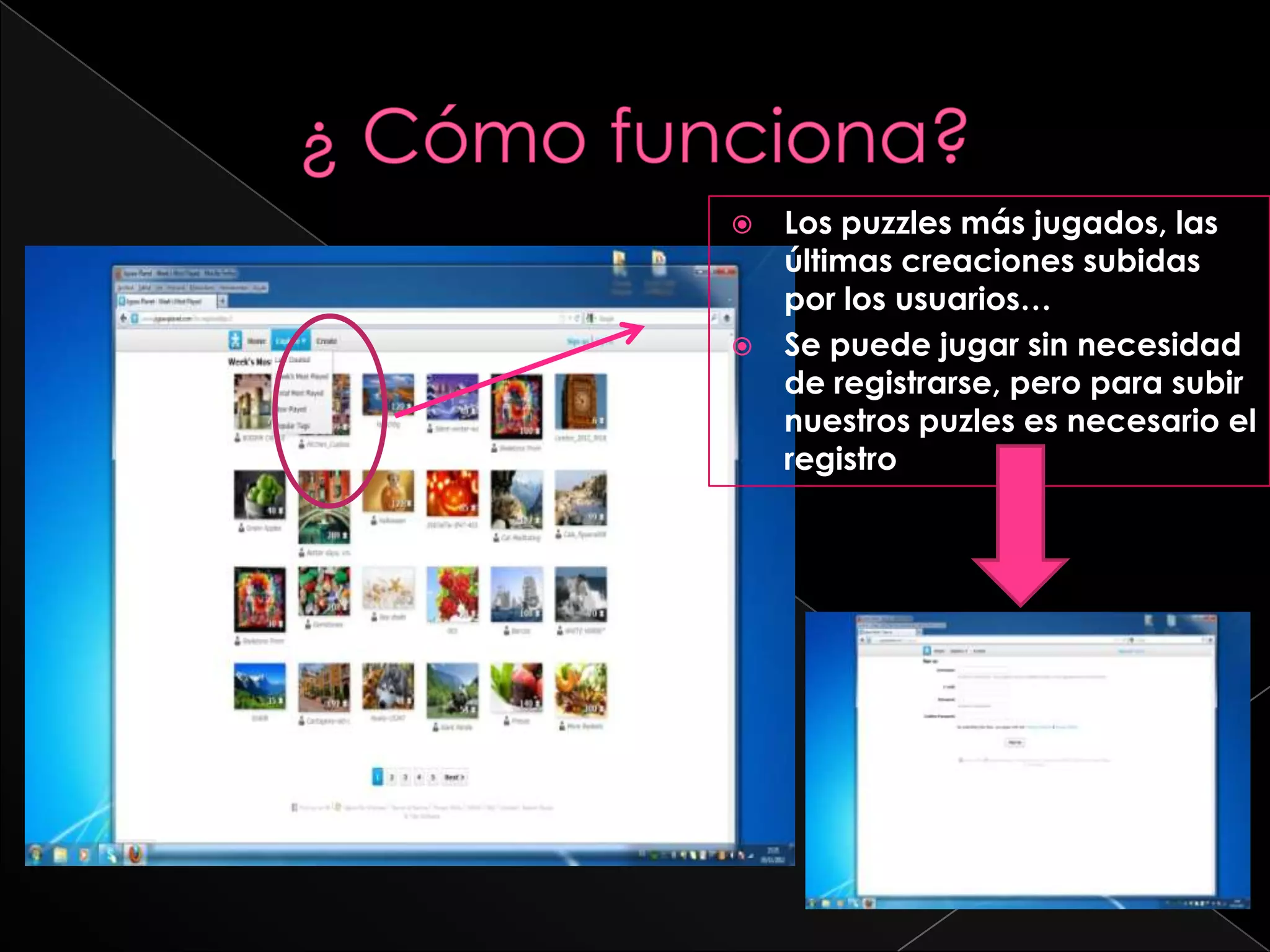Open the Big Ben clock tower puzzle
The height and width of the screenshot is (952, 1270).
(580, 402)
